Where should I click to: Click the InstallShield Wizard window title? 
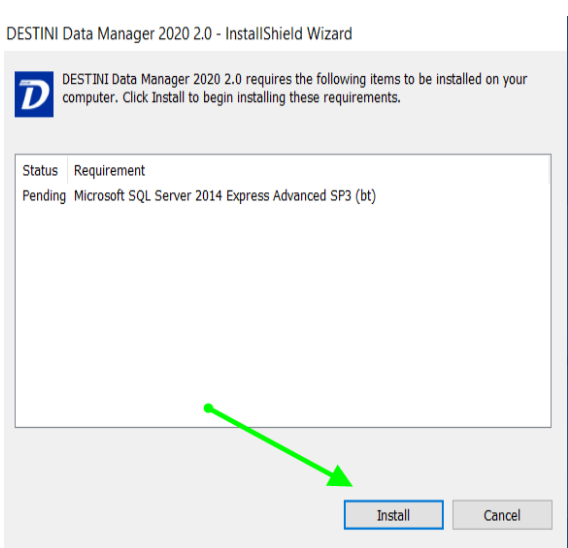click(x=179, y=34)
